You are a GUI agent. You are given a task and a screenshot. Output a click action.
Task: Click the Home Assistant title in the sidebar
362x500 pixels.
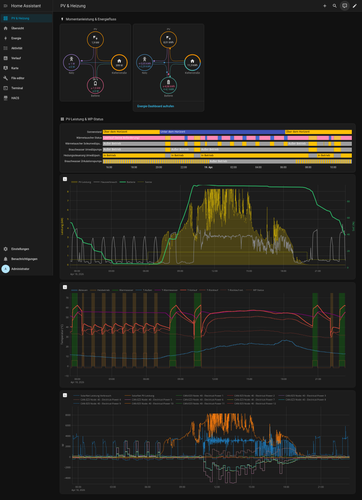(x=26, y=6)
